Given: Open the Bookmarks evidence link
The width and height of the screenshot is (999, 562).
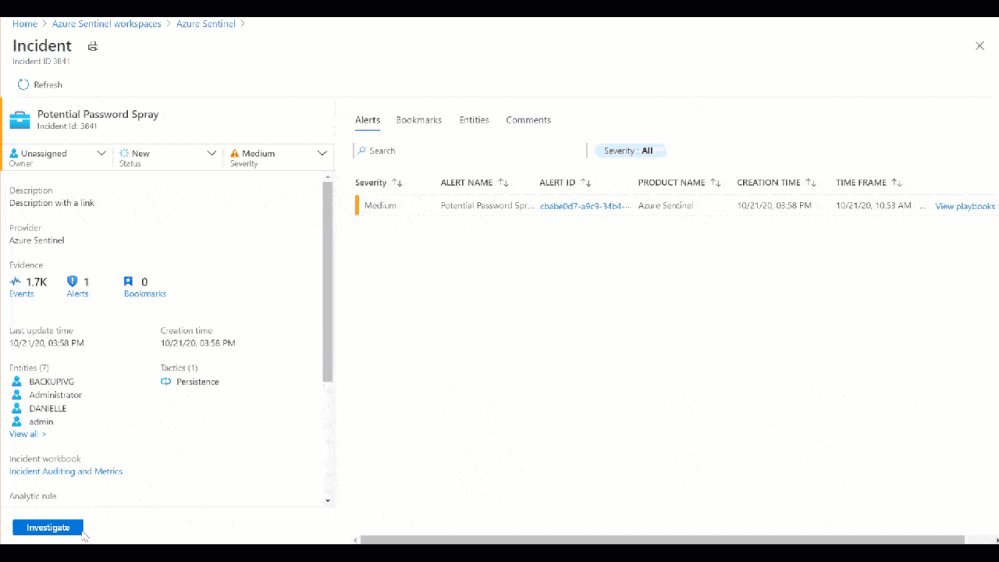Looking at the screenshot, I should [145, 294].
